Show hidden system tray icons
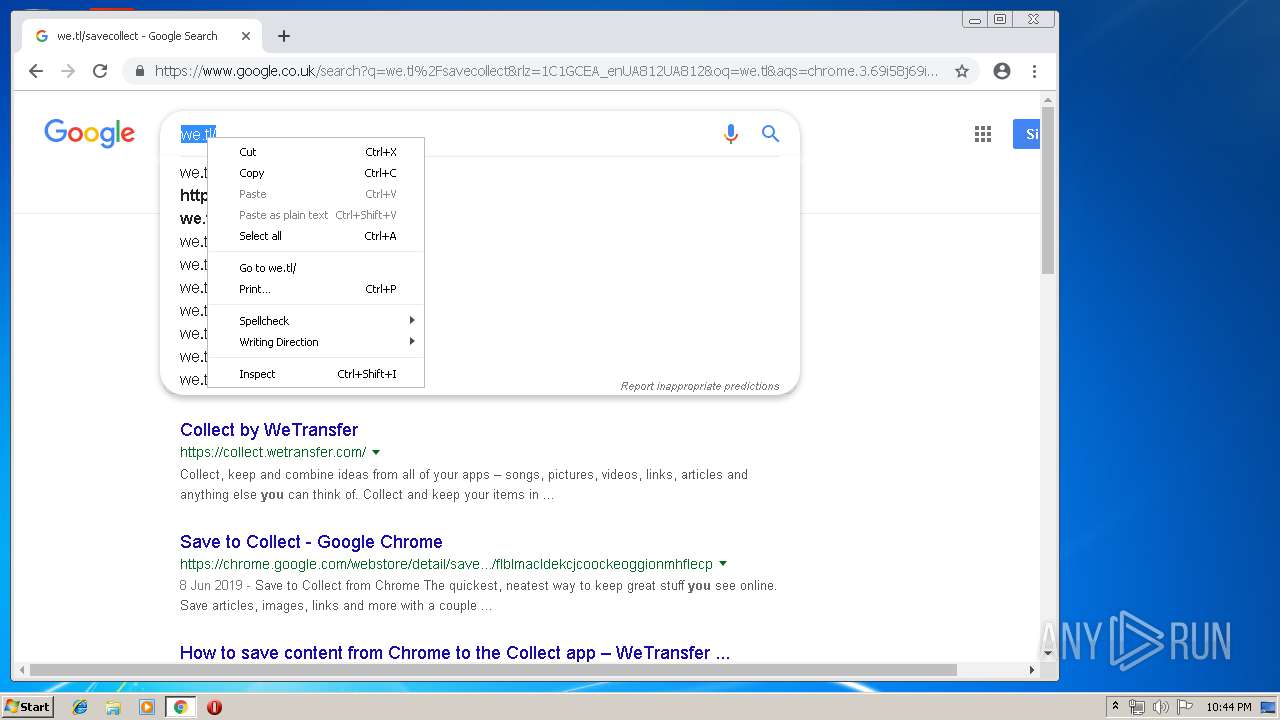The width and height of the screenshot is (1280, 720). 1115,707
